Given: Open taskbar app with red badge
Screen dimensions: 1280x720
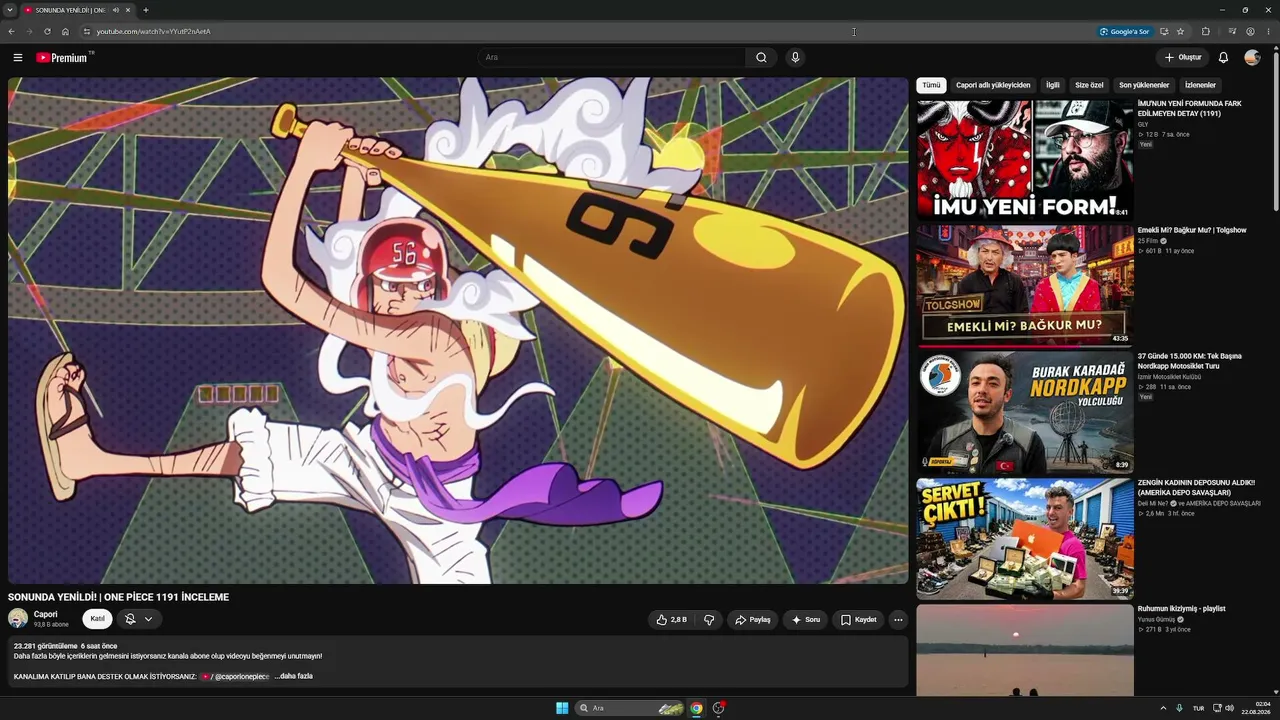Looking at the screenshot, I should point(718,708).
